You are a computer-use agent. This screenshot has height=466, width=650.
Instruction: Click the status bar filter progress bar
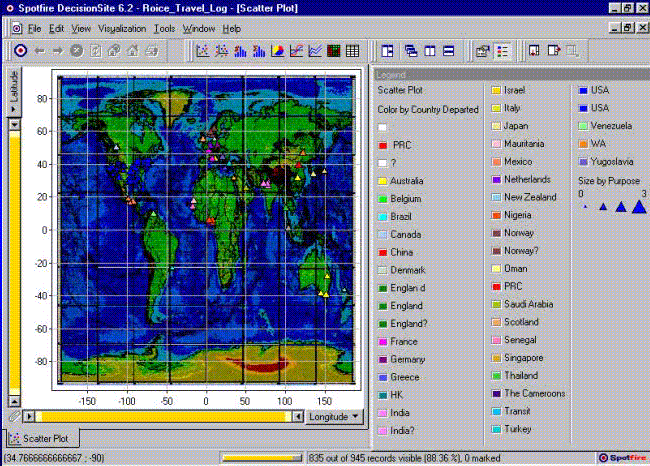click(262, 458)
